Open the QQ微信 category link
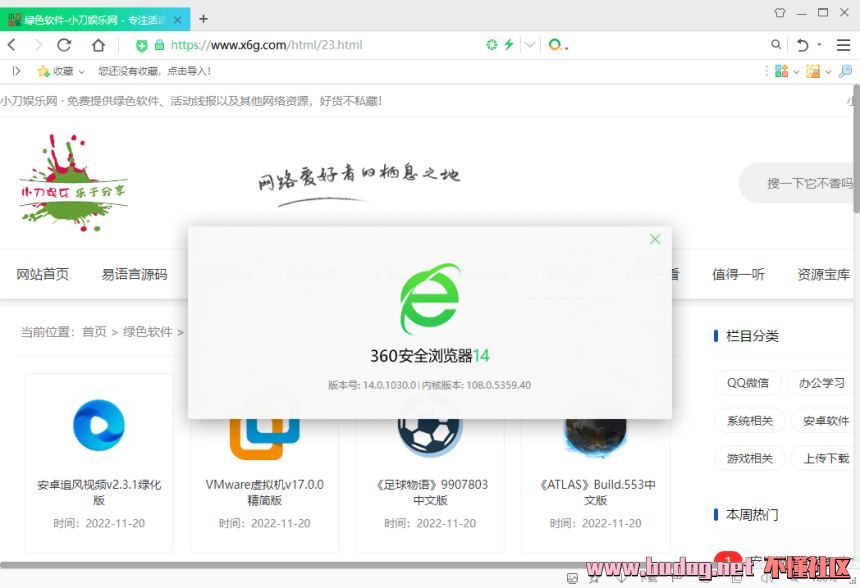This screenshot has height=588, width=860. coord(748,383)
